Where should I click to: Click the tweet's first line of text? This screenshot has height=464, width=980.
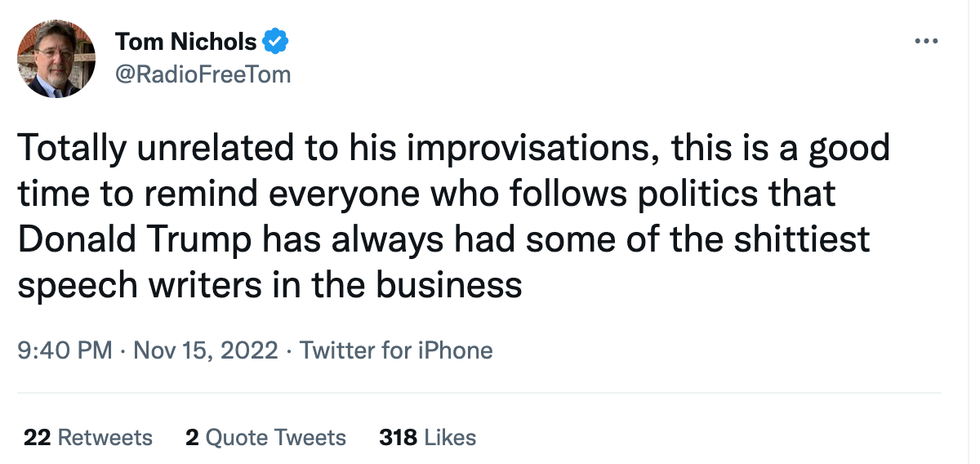coord(455,150)
